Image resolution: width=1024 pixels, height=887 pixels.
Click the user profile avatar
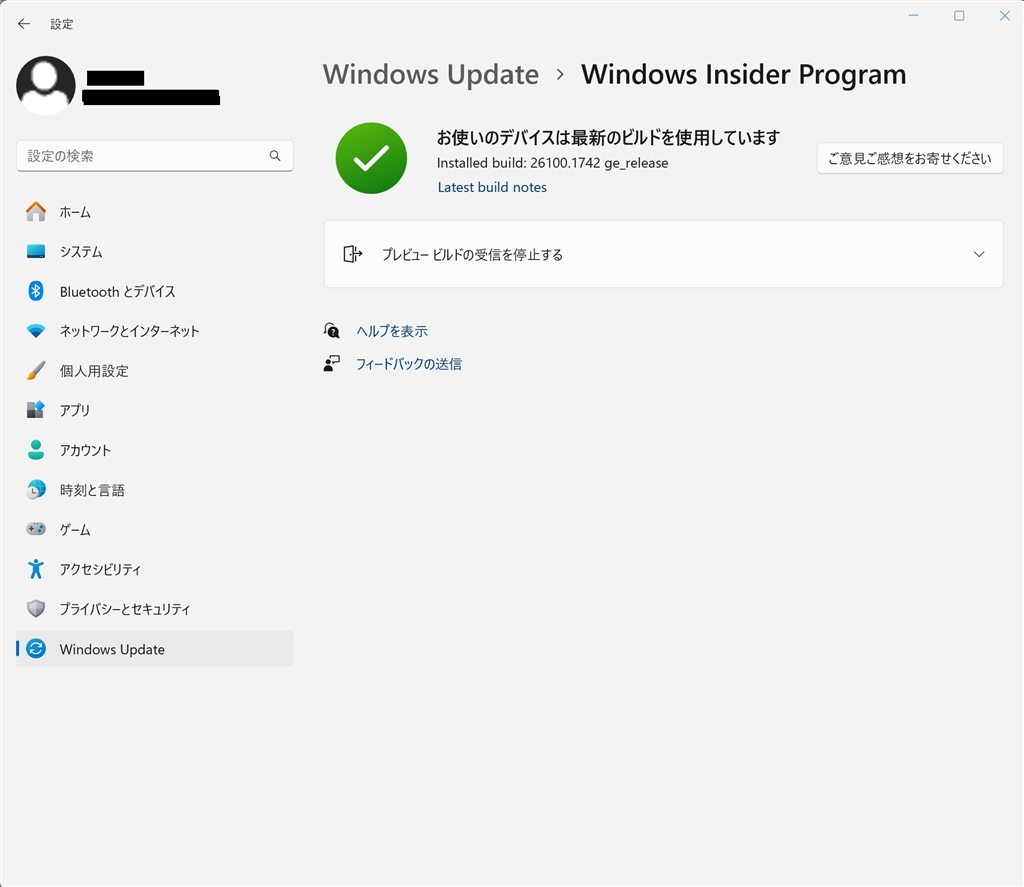click(x=46, y=86)
